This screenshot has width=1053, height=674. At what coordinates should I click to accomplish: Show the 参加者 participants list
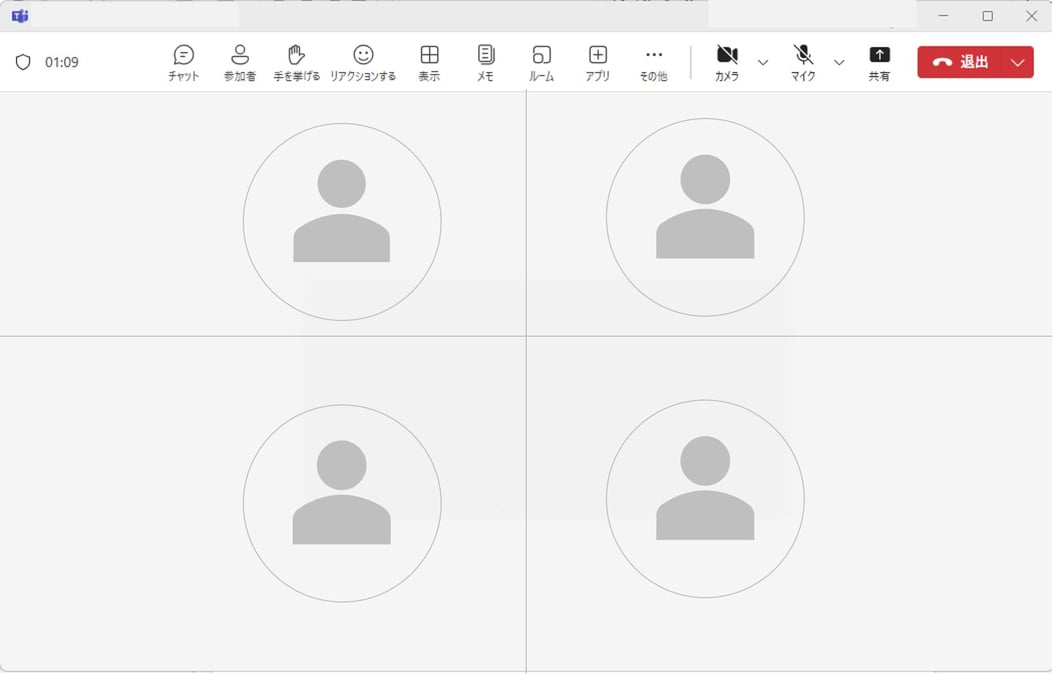(240, 63)
